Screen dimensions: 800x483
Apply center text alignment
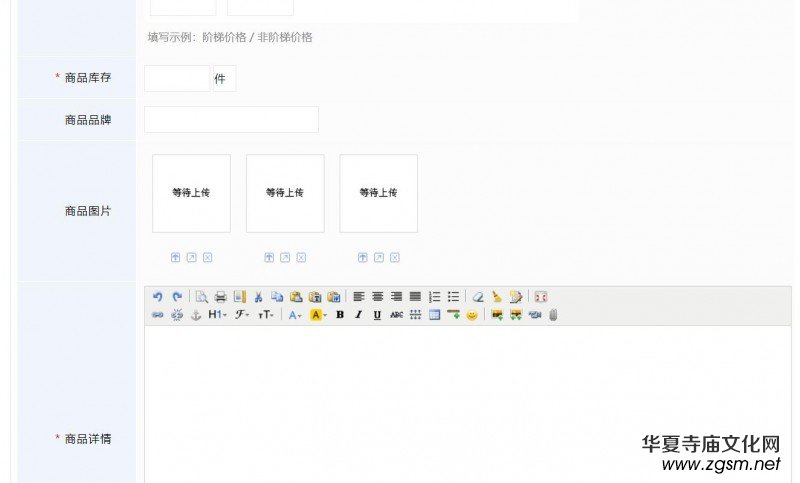[378, 297]
